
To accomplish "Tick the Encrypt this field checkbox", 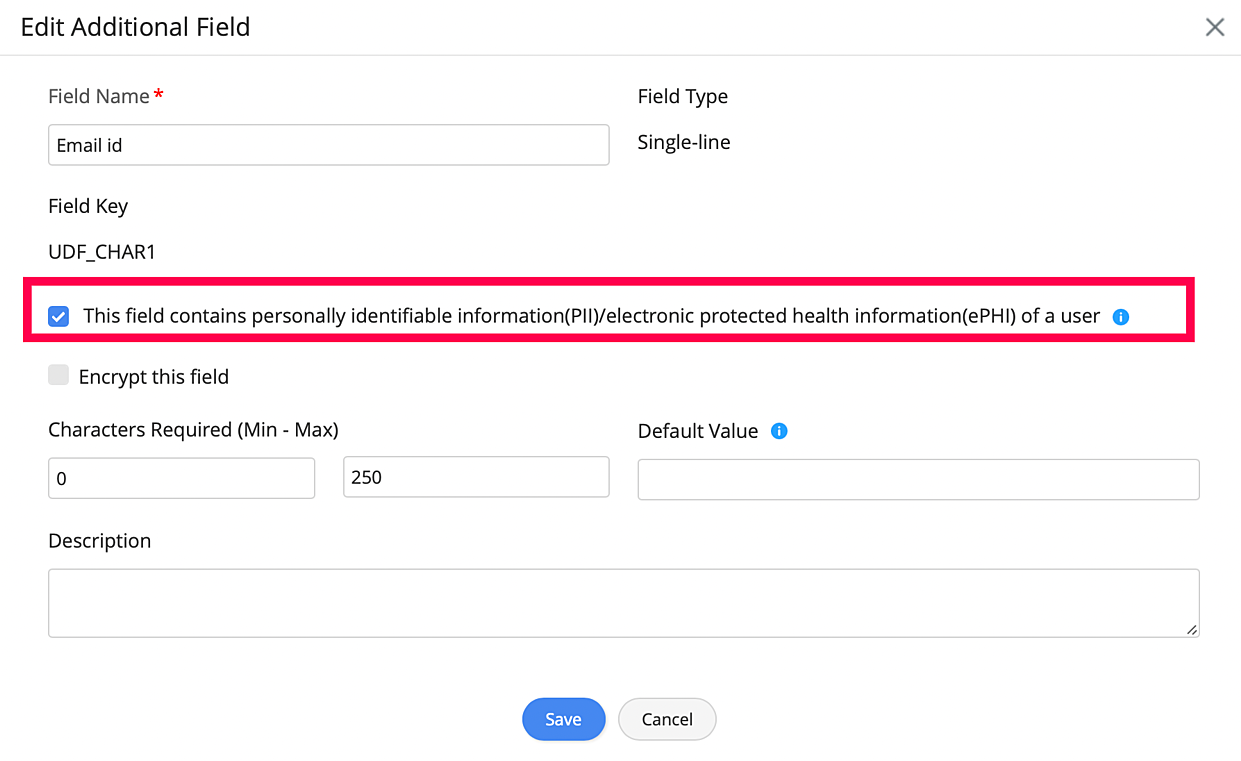I will click(59, 376).
